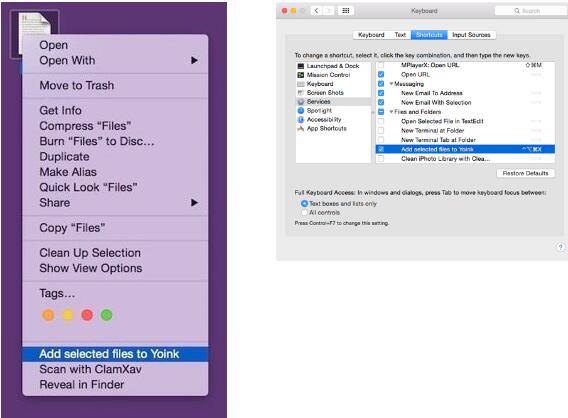
Task: Collapse the Files and Folders triangle
Action: [x=391, y=112]
